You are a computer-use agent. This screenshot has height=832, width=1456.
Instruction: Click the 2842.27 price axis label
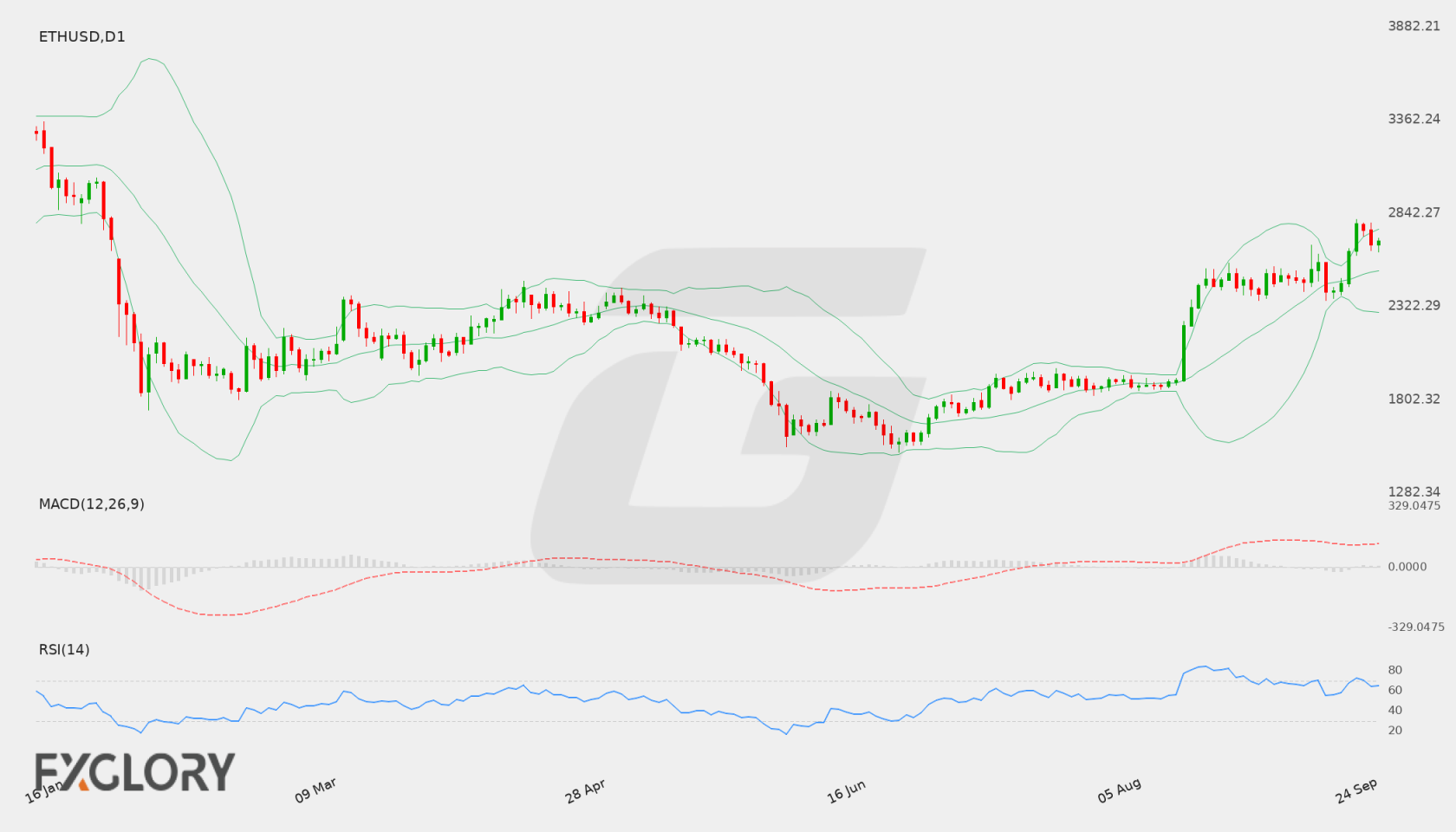coord(1414,212)
